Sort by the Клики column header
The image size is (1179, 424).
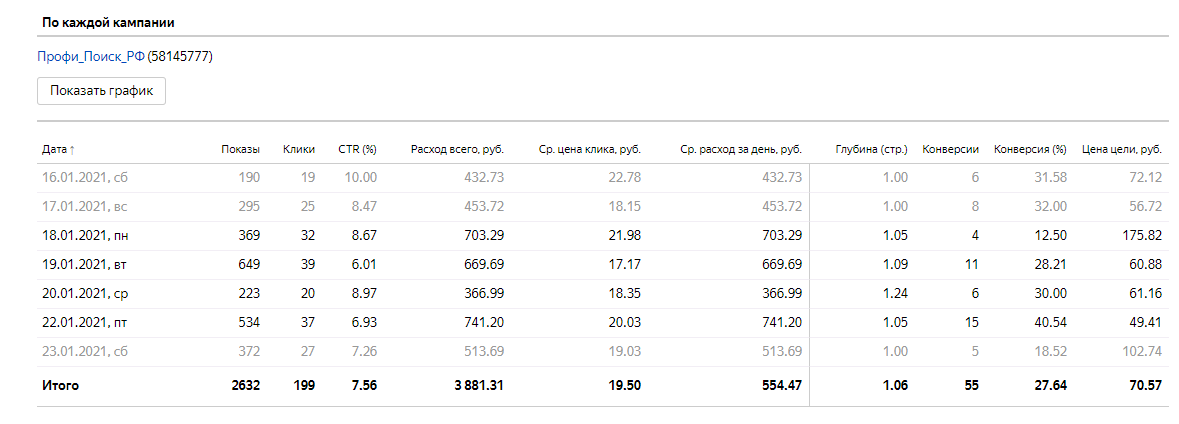299,150
